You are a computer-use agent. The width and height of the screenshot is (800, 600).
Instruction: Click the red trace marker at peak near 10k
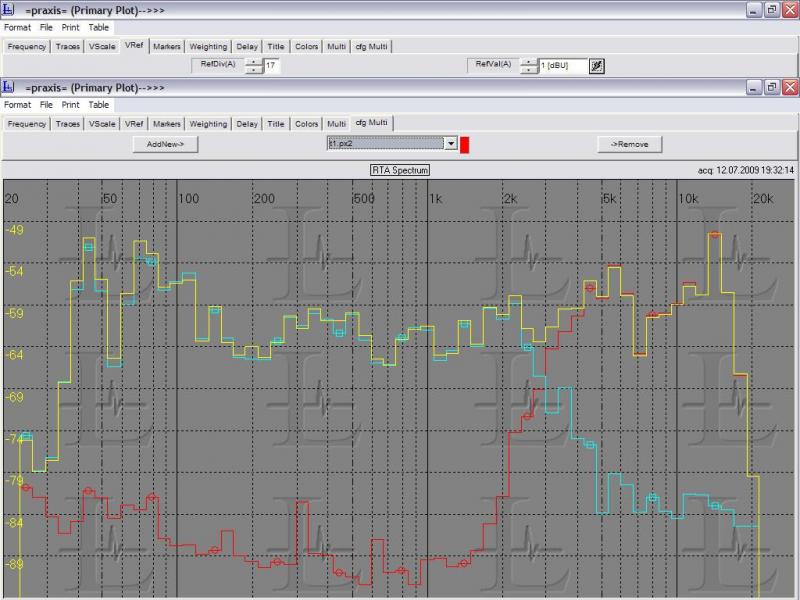715,235
